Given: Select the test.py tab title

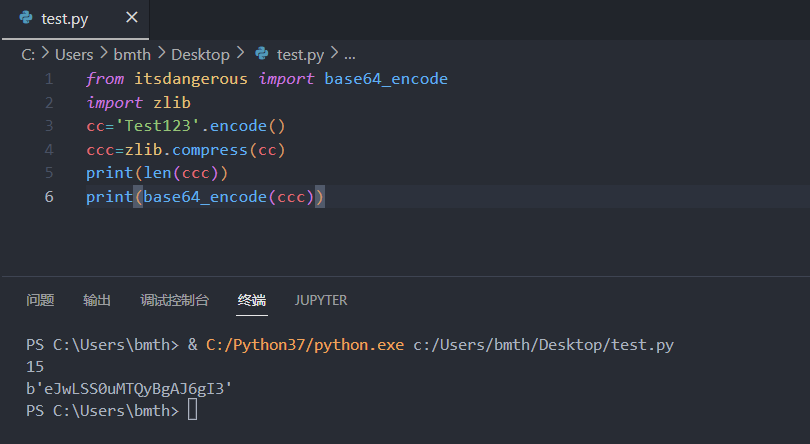Looking at the screenshot, I should (x=65, y=19).
